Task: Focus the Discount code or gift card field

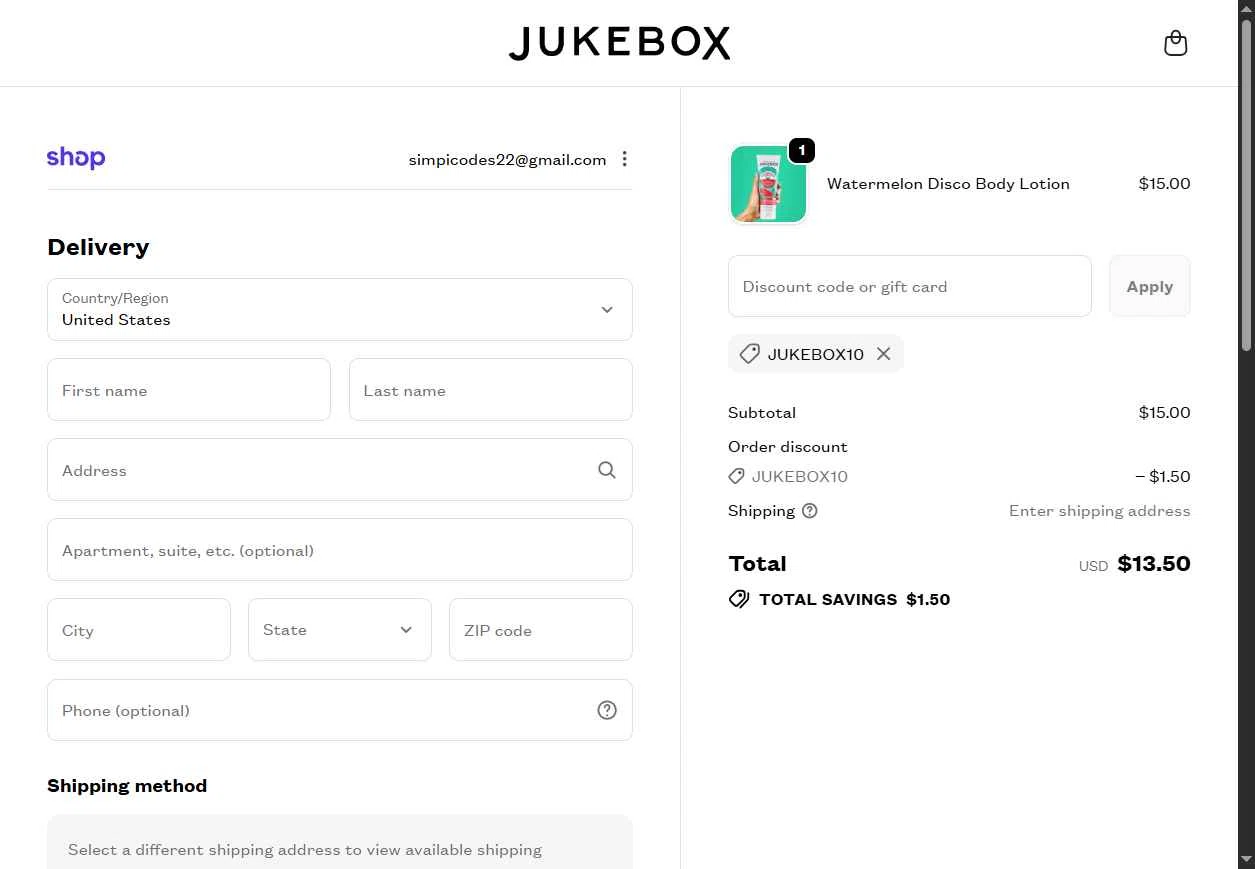Action: click(910, 286)
